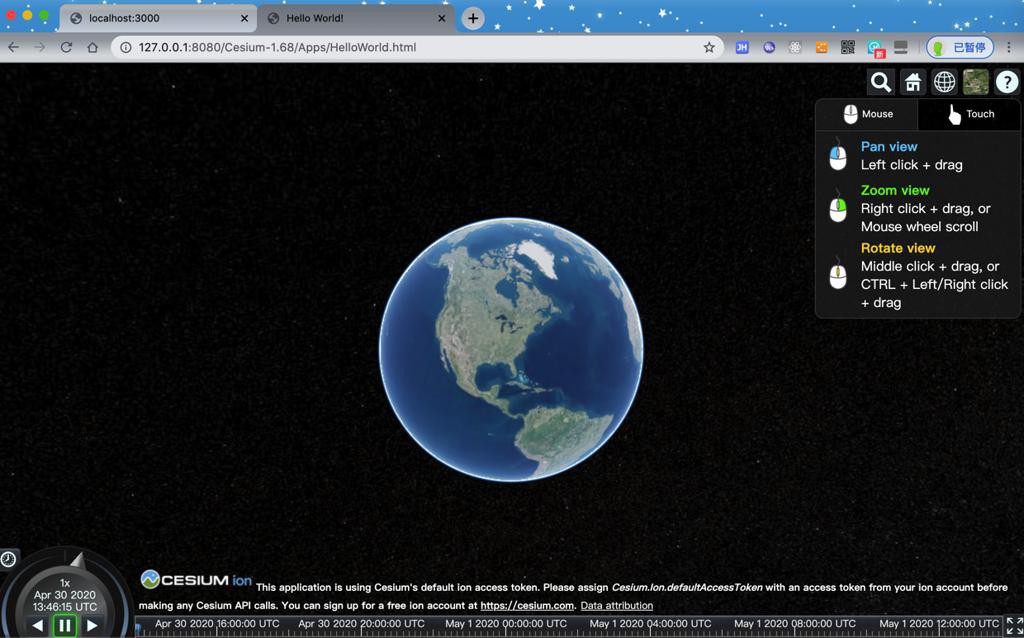The width and height of the screenshot is (1024, 638).
Task: Click the site information icon
Action: [125, 47]
